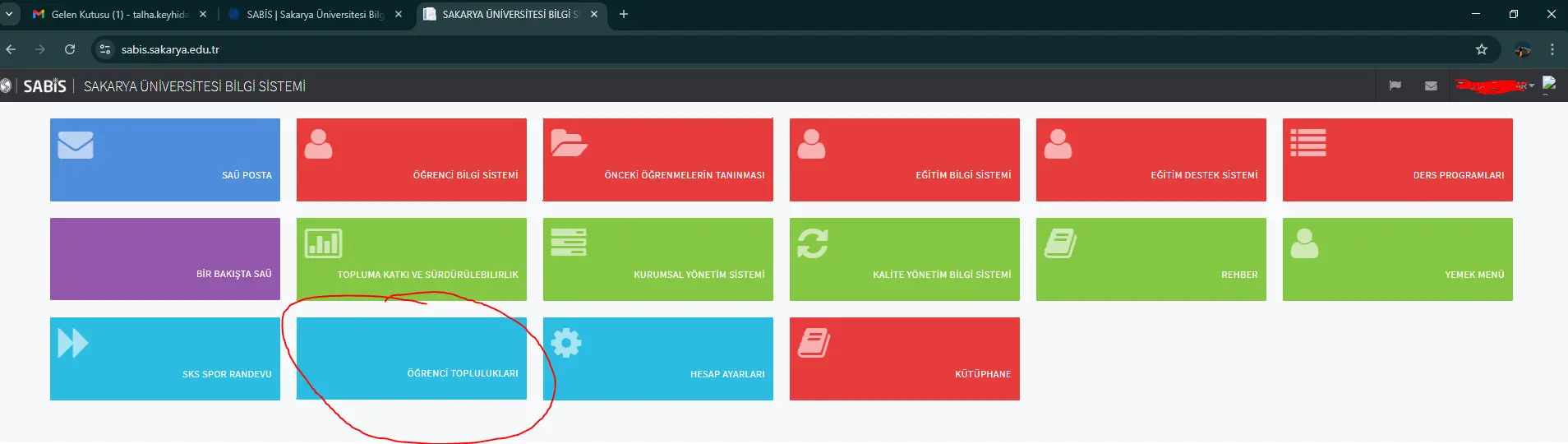Open a new browser tab
The height and width of the screenshot is (444, 1568).
point(624,14)
